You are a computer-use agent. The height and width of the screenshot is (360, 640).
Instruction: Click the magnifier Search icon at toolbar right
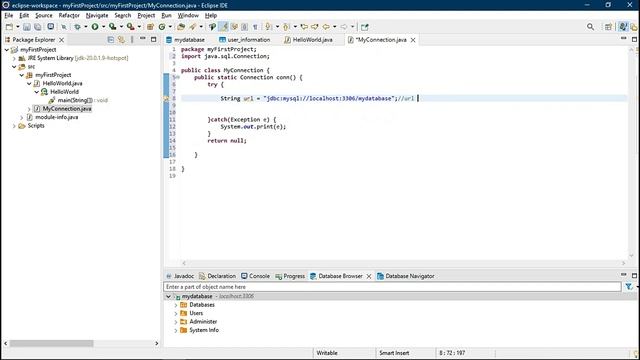tap(590, 27)
